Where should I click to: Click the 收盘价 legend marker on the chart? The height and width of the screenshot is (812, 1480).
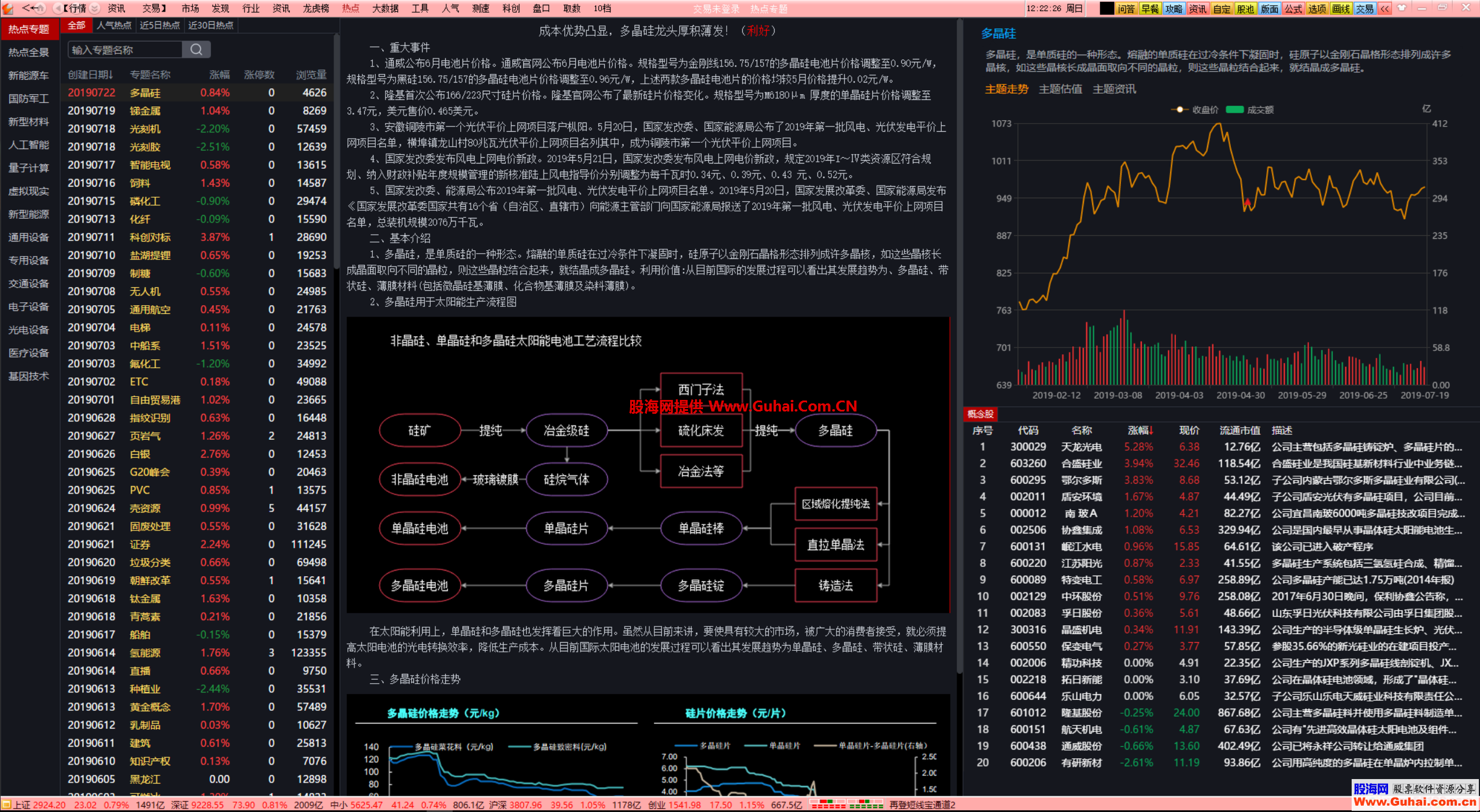1179,110
